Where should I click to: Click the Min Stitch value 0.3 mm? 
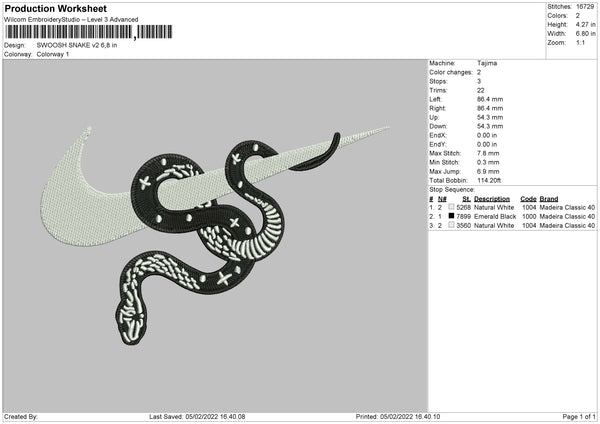tap(488, 162)
